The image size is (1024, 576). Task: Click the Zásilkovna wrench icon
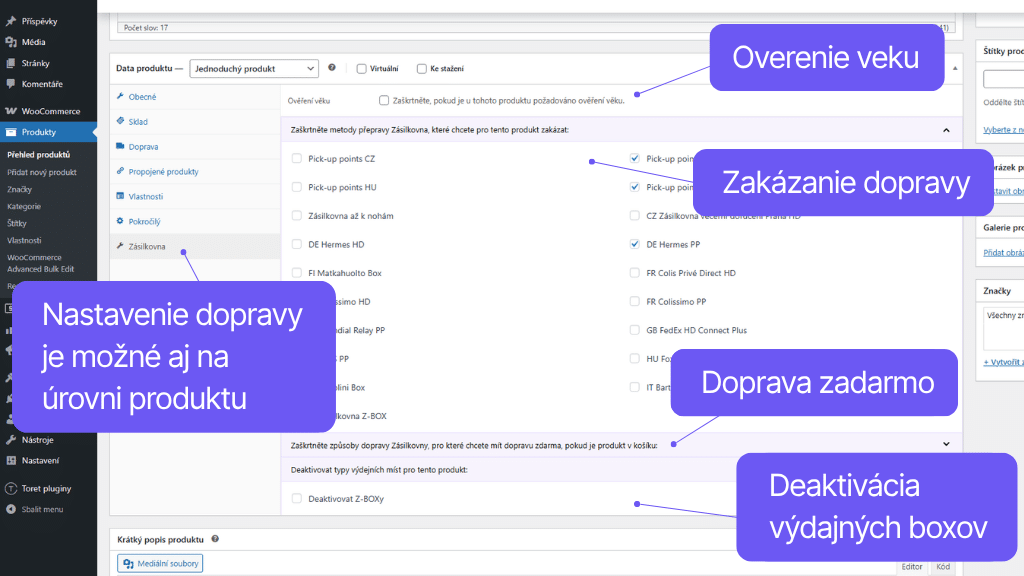point(120,246)
